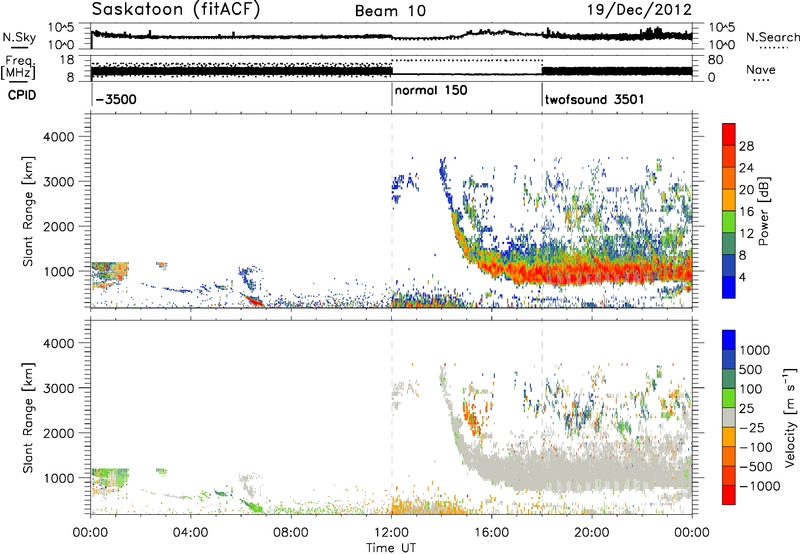Image resolution: width=800 pixels, height=554 pixels.
Task: Select the N.Search legend label
Action: pos(772,37)
